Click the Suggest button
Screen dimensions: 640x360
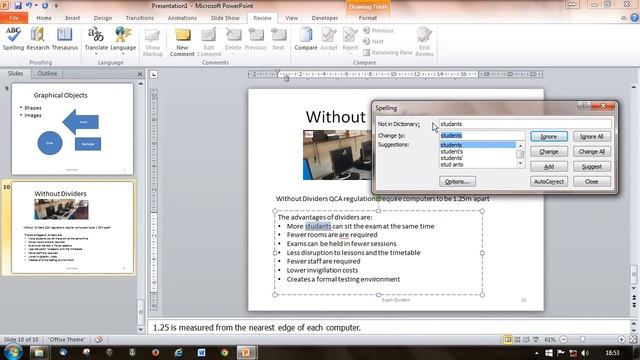click(x=592, y=167)
